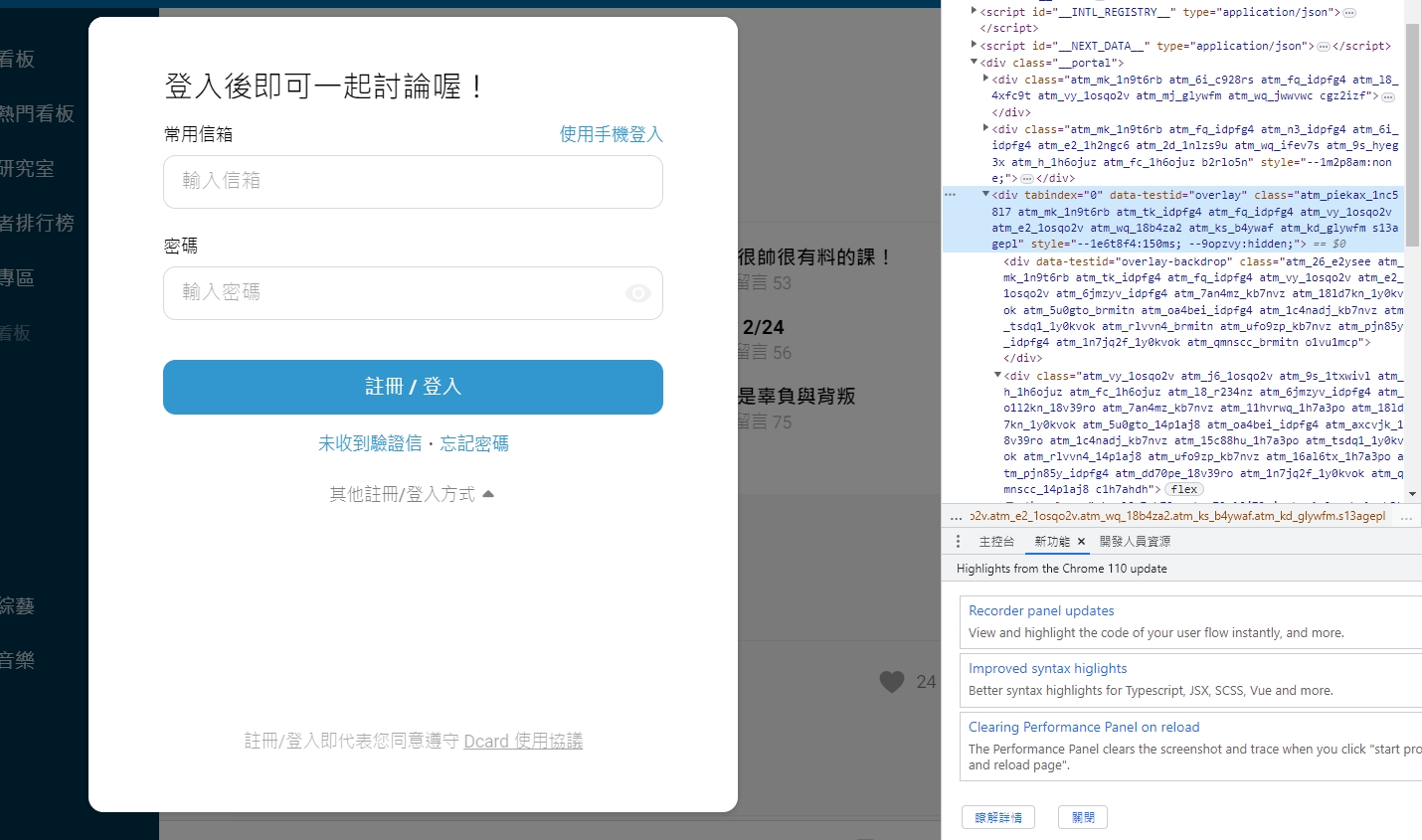Viewport: 1422px width, 840px height.
Task: Expand the __INTL_REGISTRY__ script node
Action: point(975,12)
